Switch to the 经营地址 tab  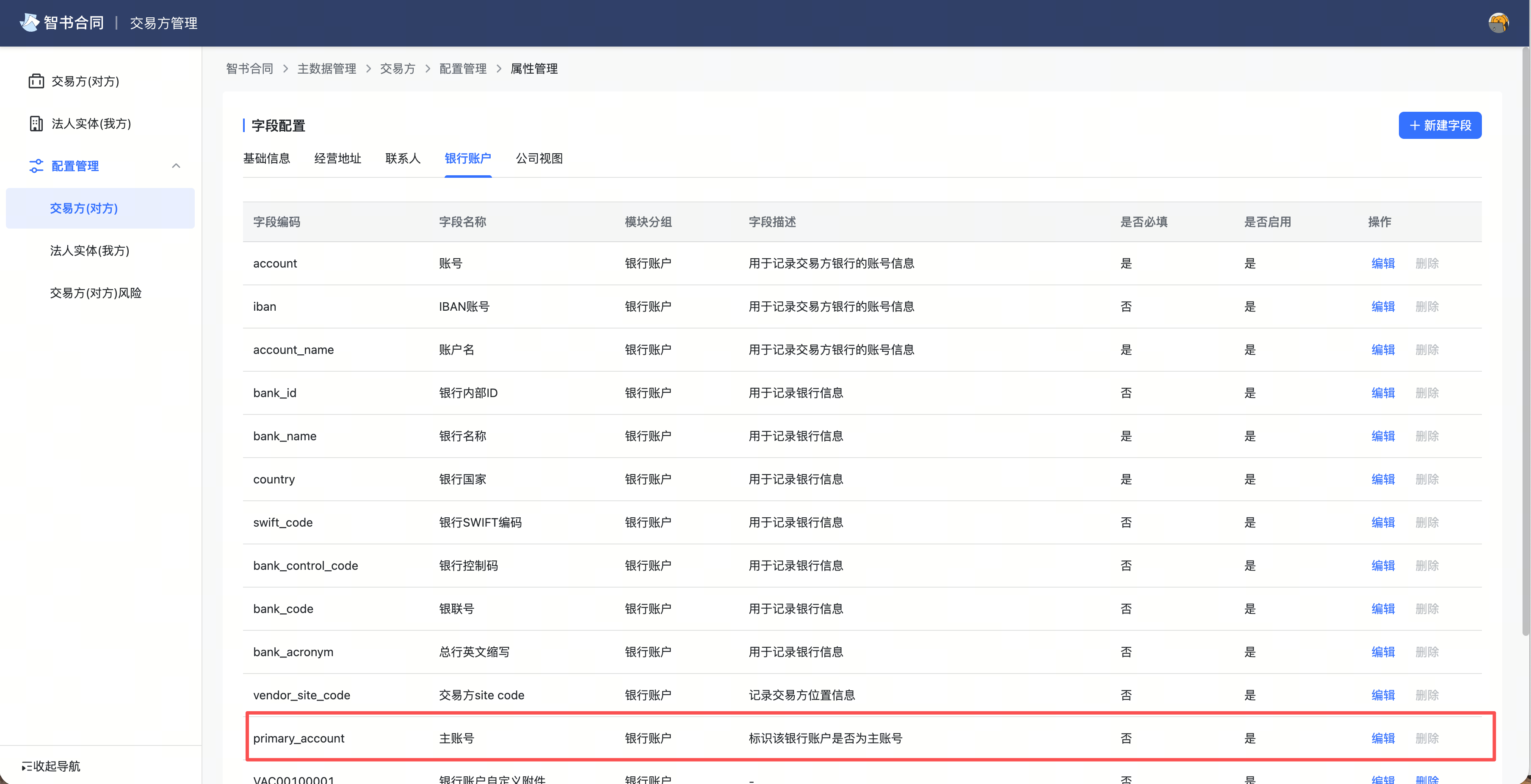click(337, 158)
